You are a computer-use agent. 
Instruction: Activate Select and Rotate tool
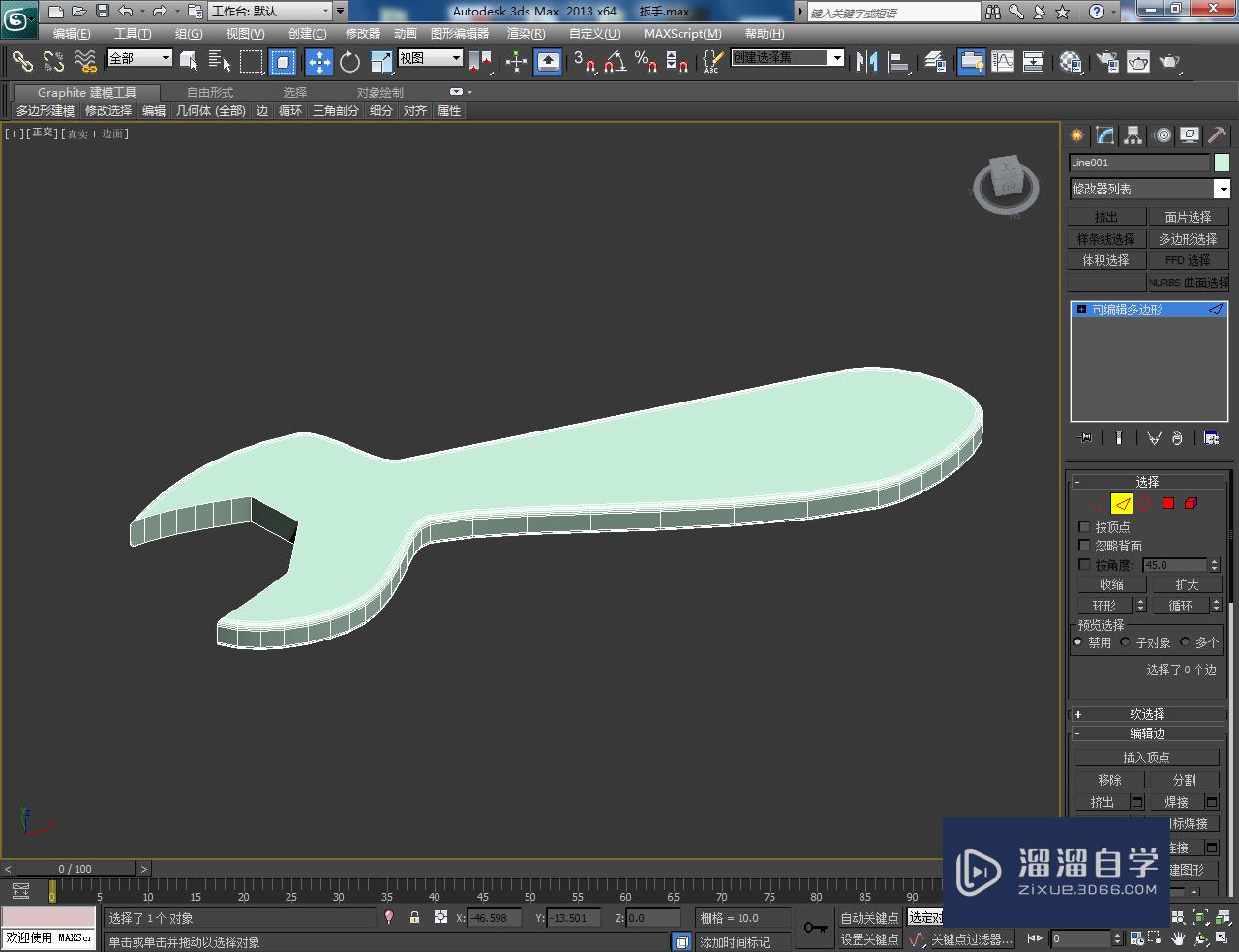click(x=349, y=62)
